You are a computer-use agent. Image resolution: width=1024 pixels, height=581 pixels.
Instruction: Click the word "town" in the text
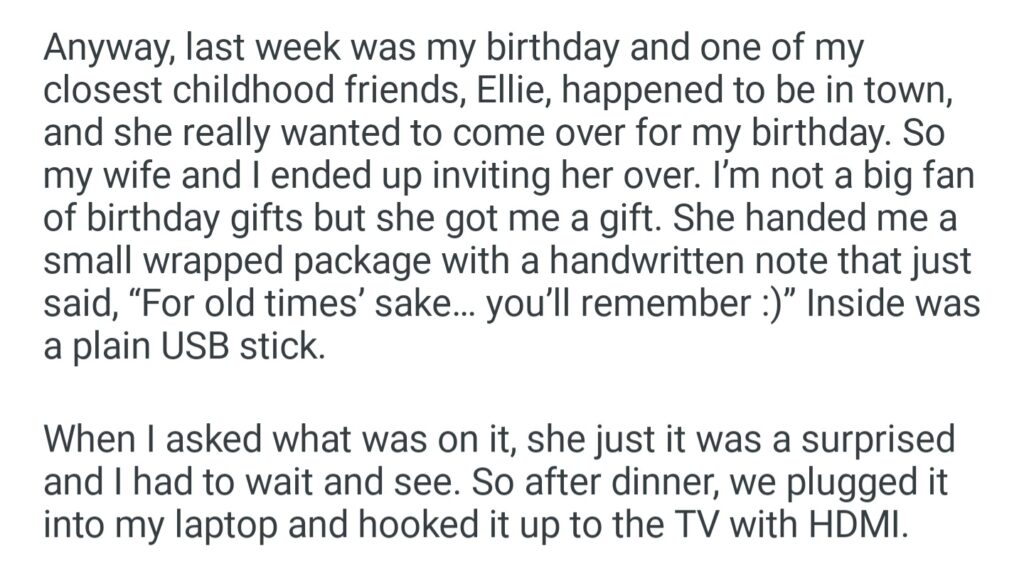click(x=923, y=94)
